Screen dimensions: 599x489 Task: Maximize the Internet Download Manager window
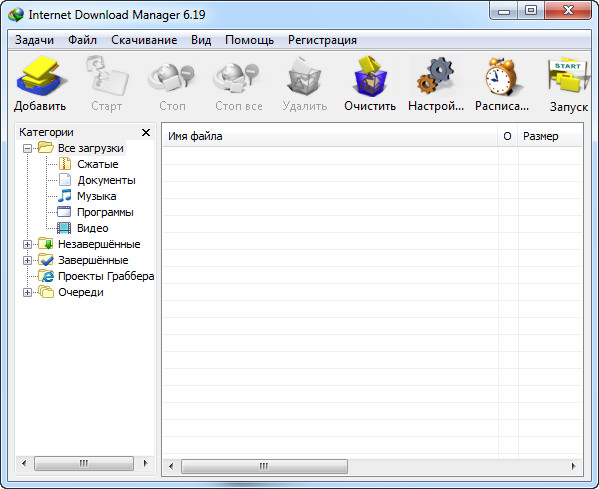(x=531, y=11)
